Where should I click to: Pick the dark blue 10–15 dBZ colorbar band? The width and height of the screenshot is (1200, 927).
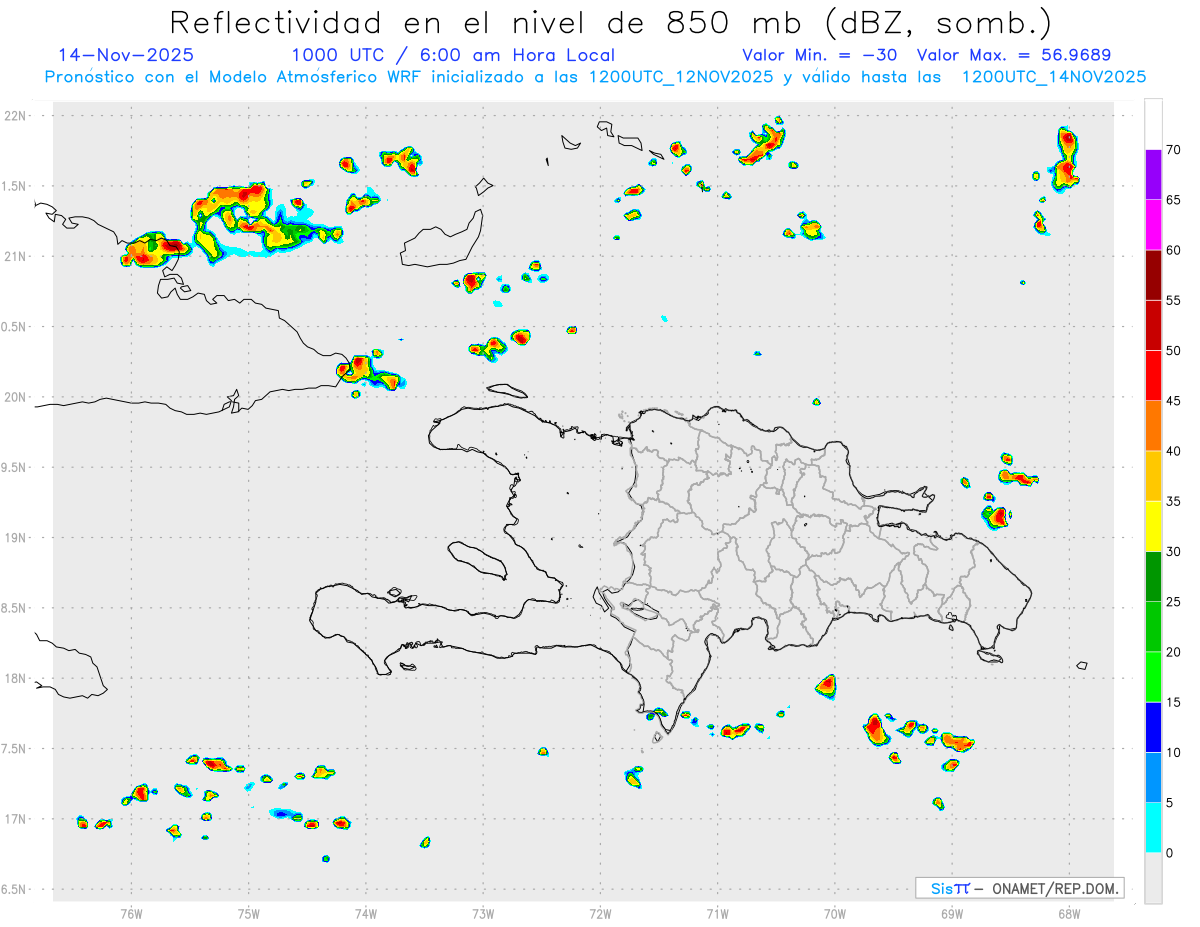1153,727
